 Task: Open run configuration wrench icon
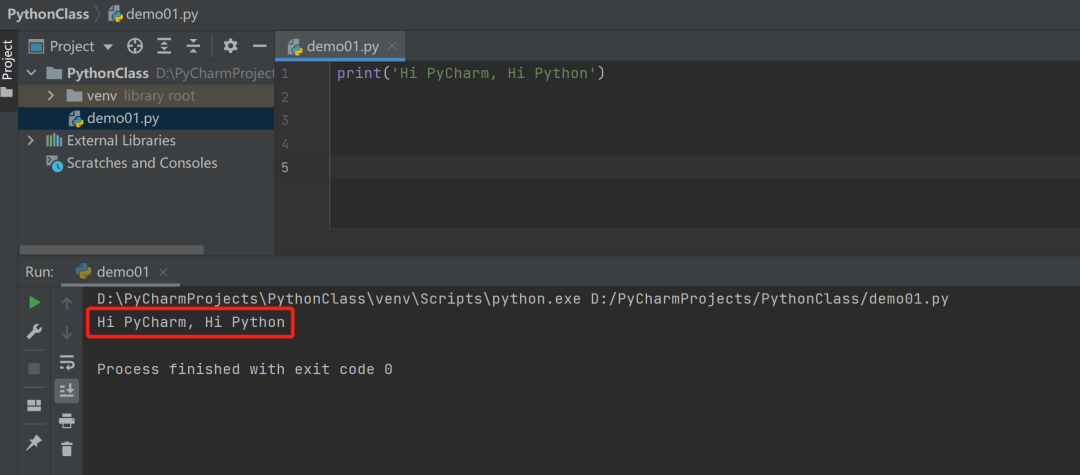point(34,332)
